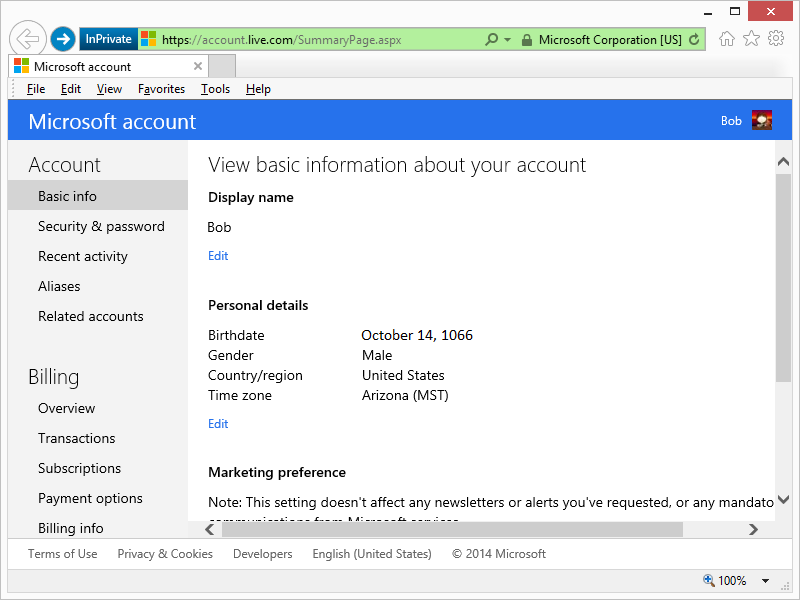Open the zoom level dropdown arrow

point(765,581)
